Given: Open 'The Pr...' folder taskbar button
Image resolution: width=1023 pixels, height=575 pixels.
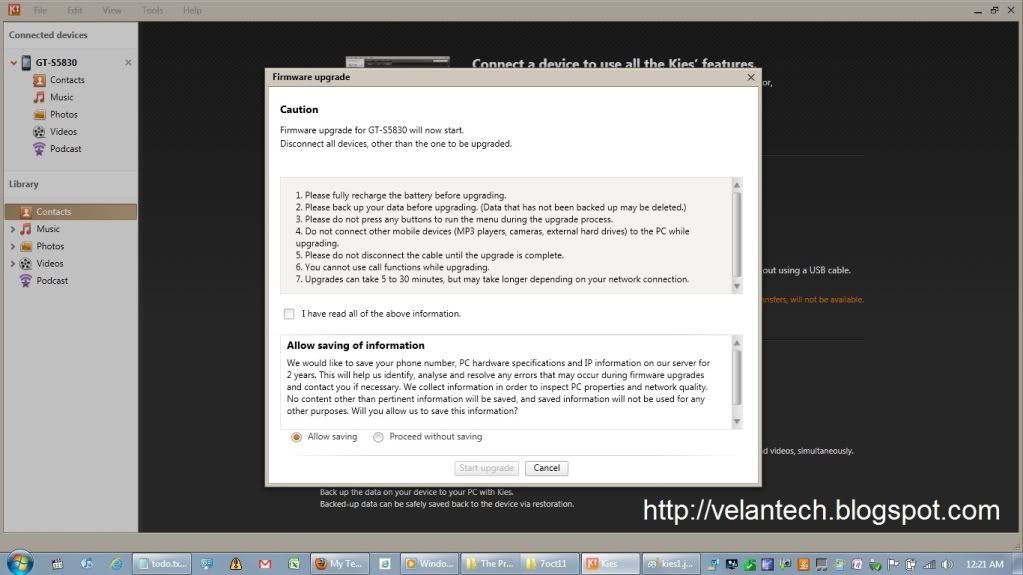Looking at the screenshot, I should click(489, 564).
